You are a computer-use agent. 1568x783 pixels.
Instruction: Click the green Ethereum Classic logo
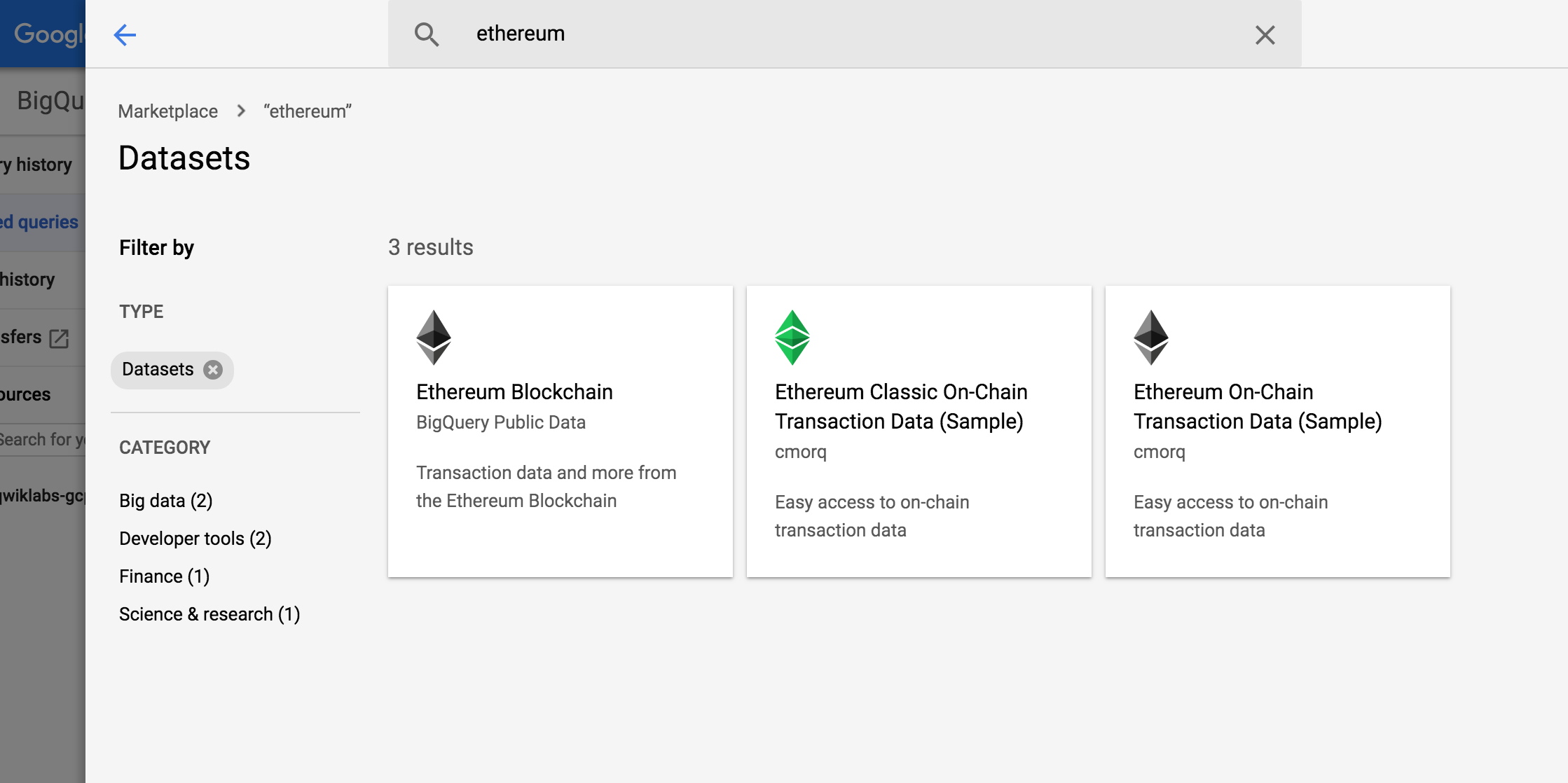(x=792, y=338)
